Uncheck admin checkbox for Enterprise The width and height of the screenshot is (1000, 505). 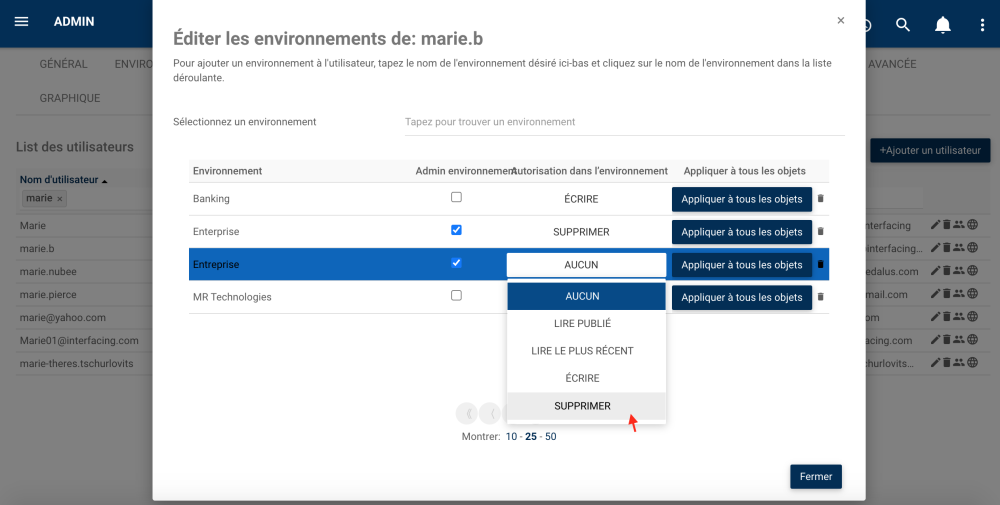click(x=456, y=230)
